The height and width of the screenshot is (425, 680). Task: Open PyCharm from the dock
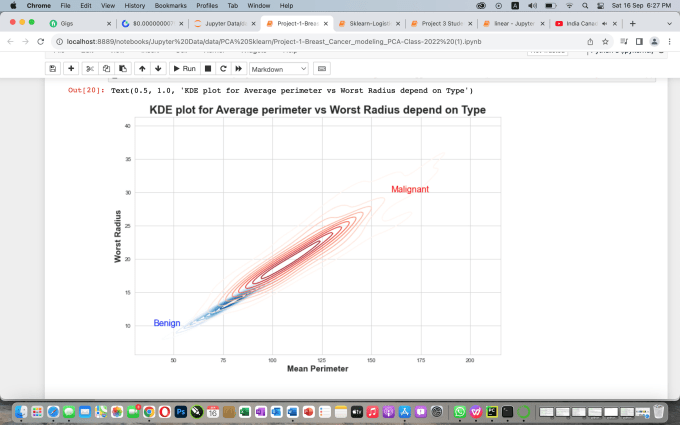[492, 412]
